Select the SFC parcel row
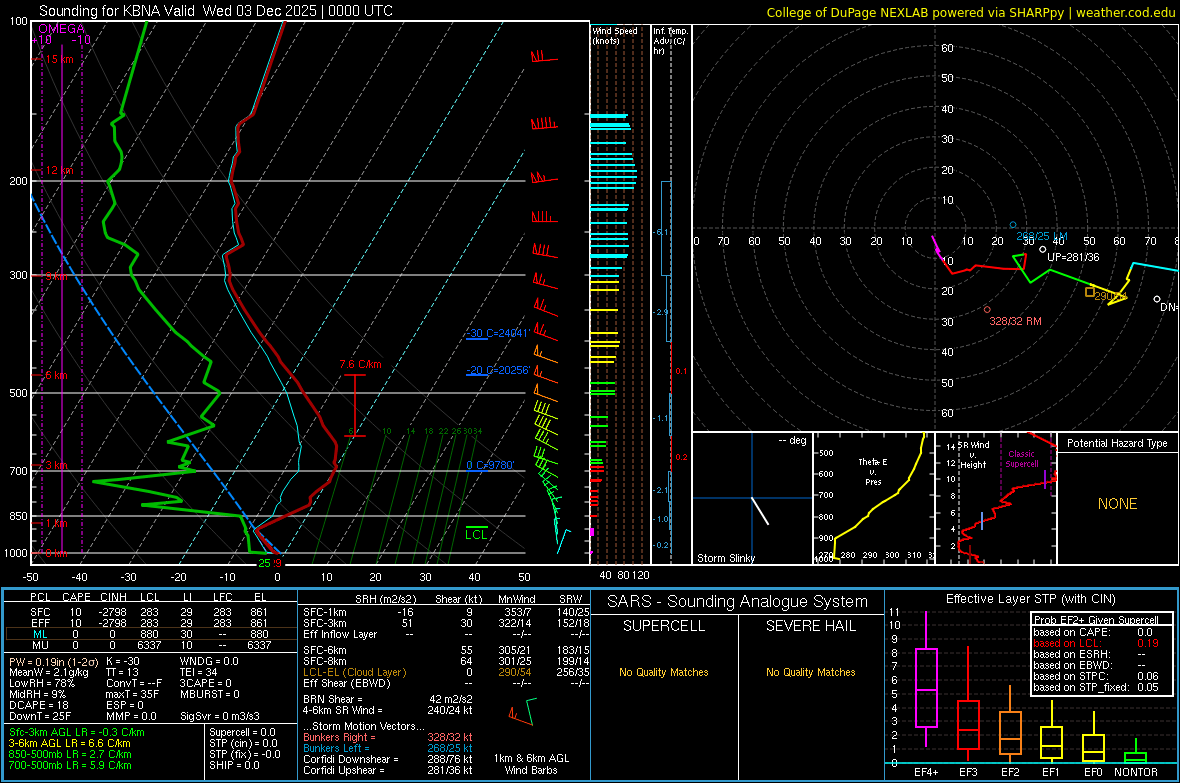Image resolution: width=1180 pixels, height=783 pixels. point(149,613)
